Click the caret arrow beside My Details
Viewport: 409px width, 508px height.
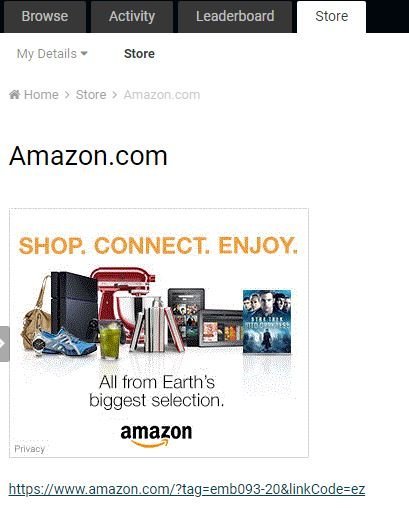[x=84, y=53]
